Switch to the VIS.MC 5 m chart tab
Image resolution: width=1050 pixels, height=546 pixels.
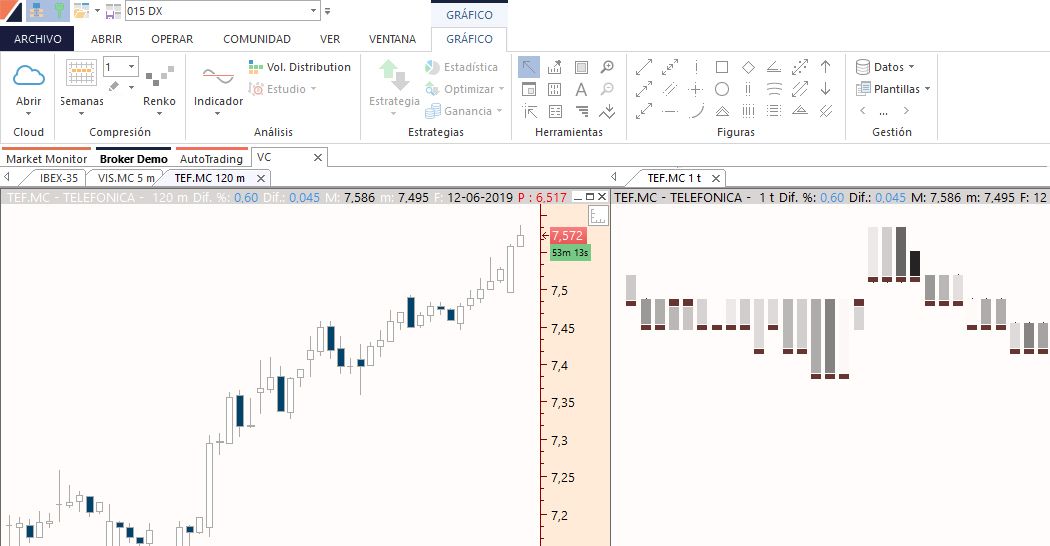pos(126,178)
